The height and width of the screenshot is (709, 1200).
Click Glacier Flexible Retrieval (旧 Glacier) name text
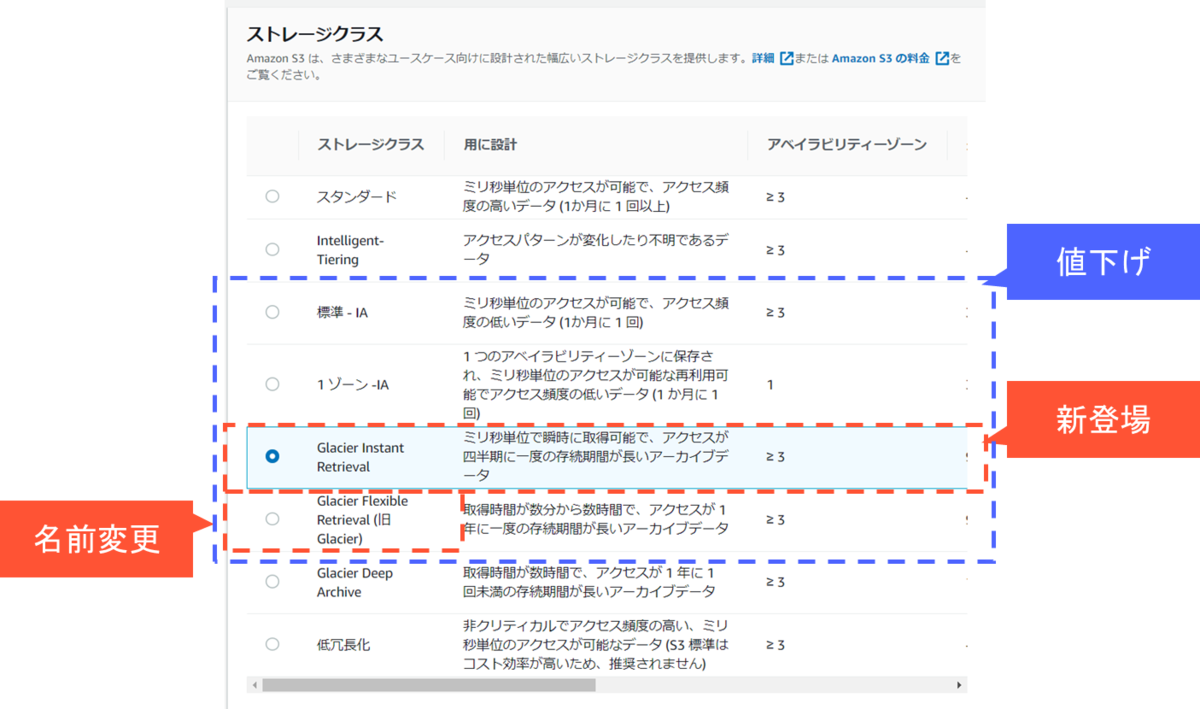[x=363, y=520]
